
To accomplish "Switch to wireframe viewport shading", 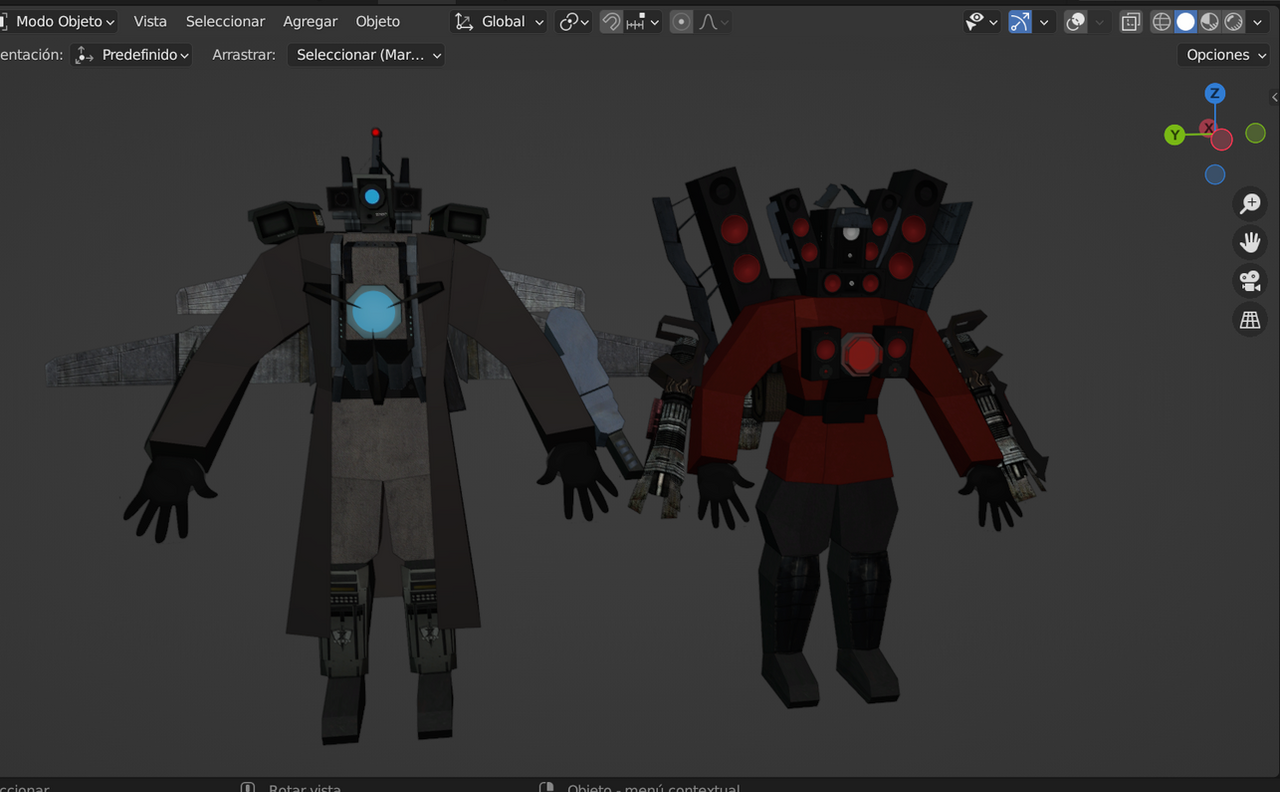I will coord(1161,21).
